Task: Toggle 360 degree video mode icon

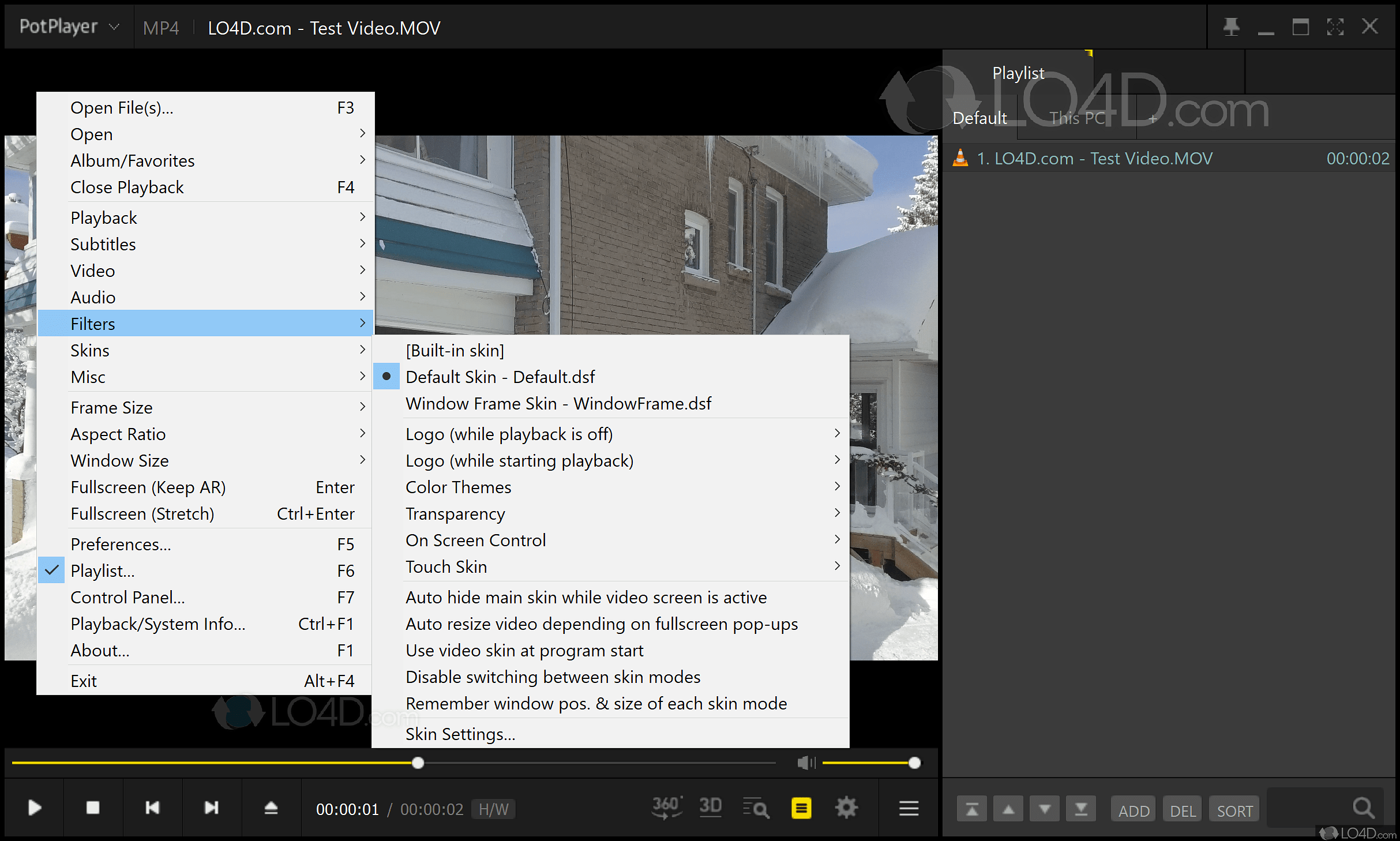Action: 667,808
